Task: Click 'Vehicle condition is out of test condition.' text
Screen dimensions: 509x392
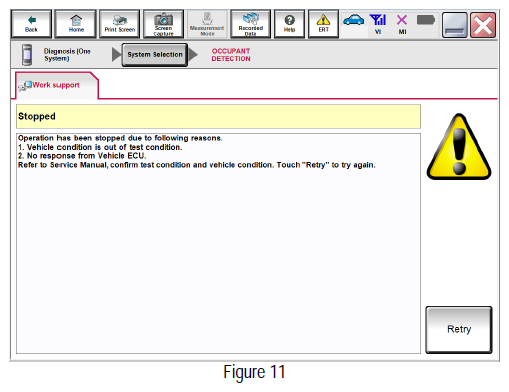Action: coord(100,147)
